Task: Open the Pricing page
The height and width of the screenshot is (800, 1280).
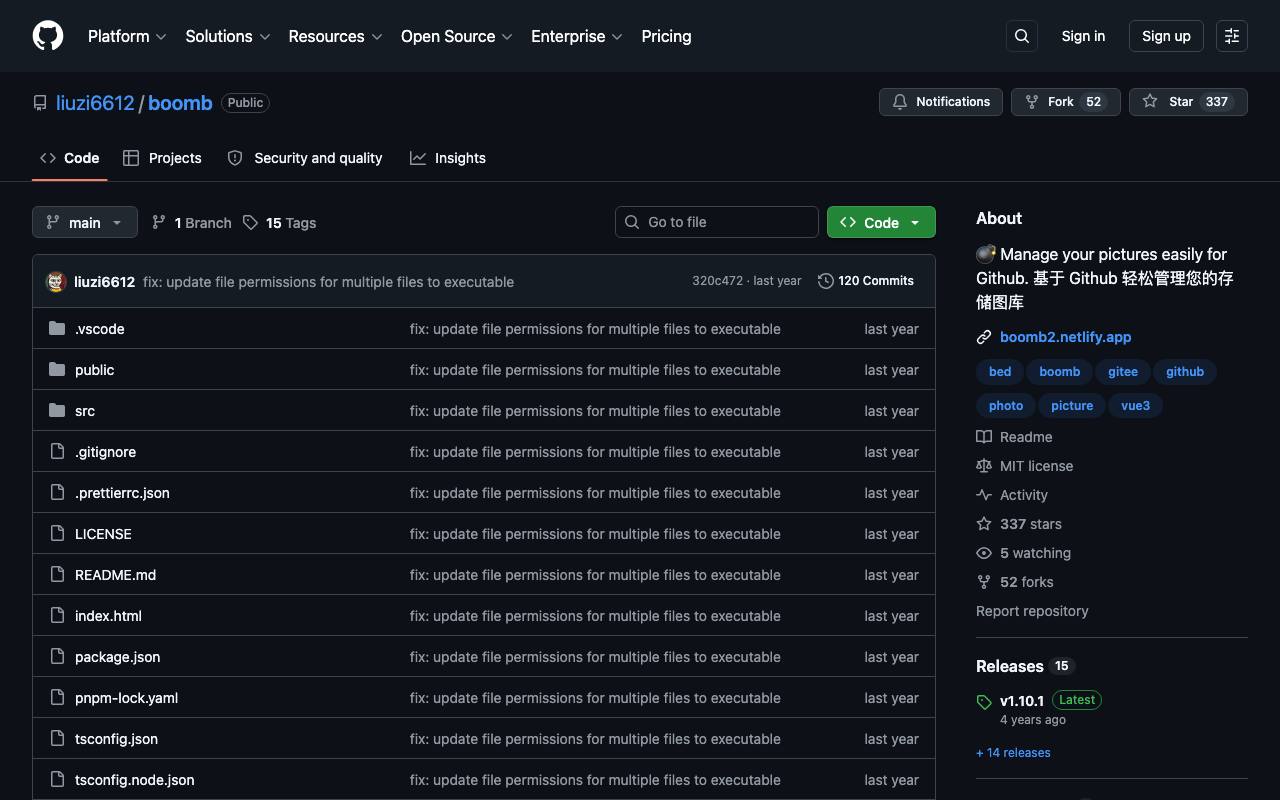Action: pos(666,36)
